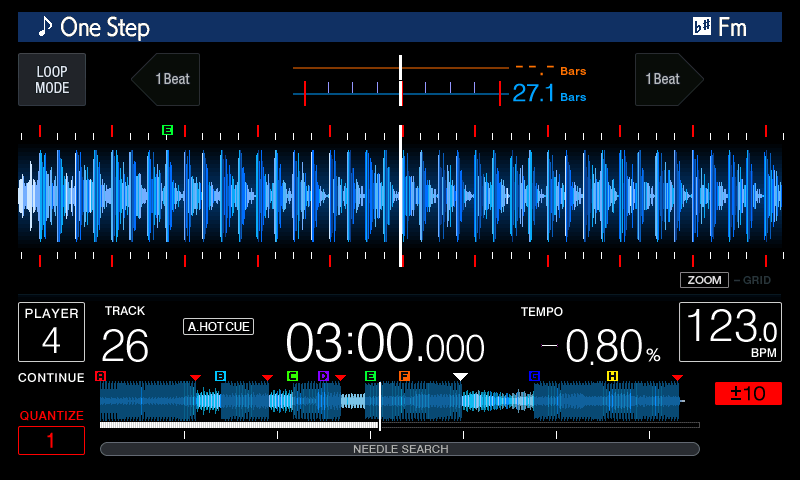Screen dimensions: 800x480
Task: Click hot cue E marker above enlarged waveform
Action: click(167, 130)
